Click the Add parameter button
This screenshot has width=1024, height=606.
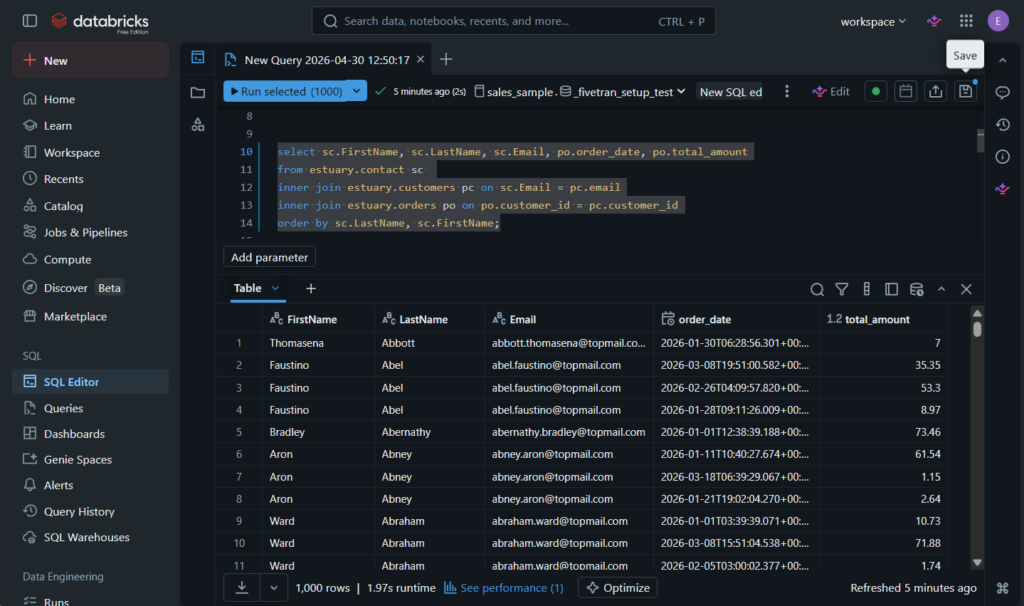tap(269, 257)
